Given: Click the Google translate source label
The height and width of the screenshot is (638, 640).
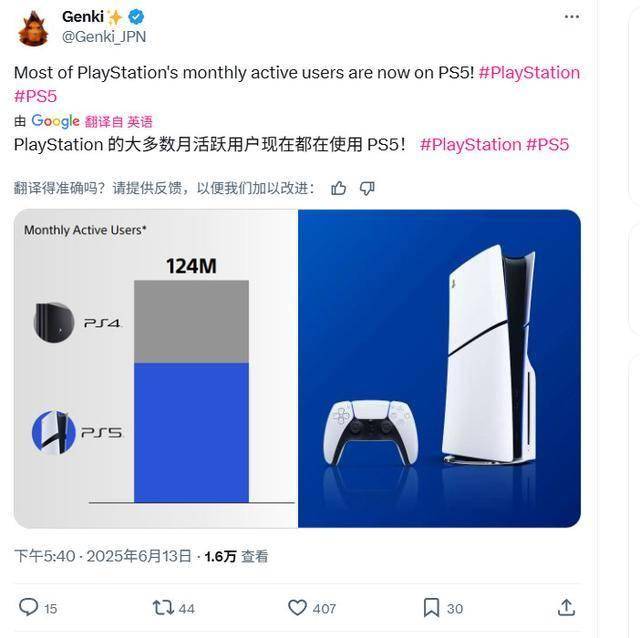Looking at the screenshot, I should tap(56, 121).
